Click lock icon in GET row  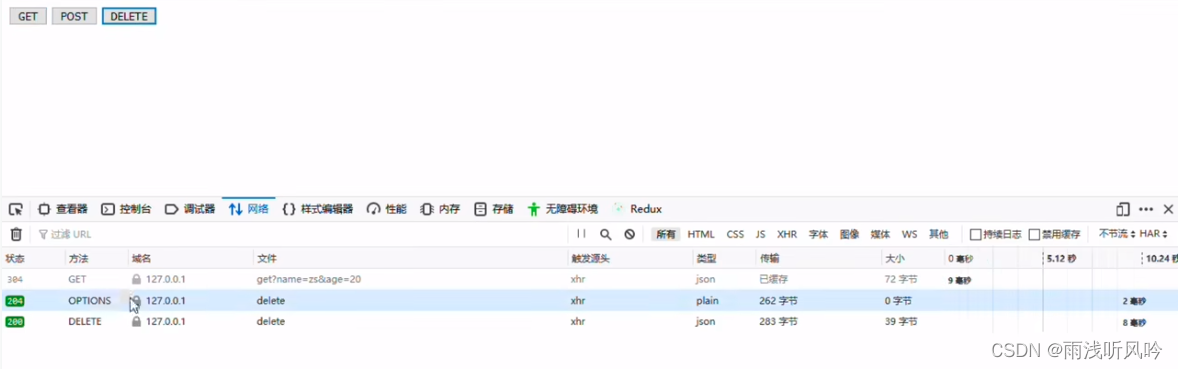[136, 280]
